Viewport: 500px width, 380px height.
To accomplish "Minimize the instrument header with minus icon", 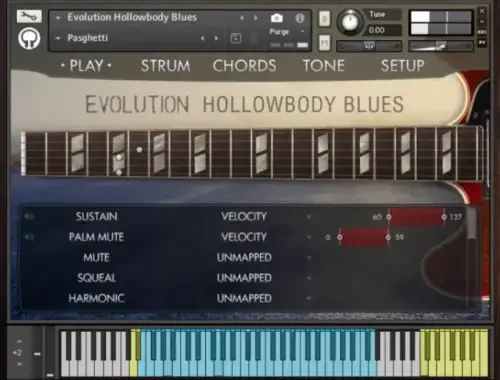I will 482,21.
